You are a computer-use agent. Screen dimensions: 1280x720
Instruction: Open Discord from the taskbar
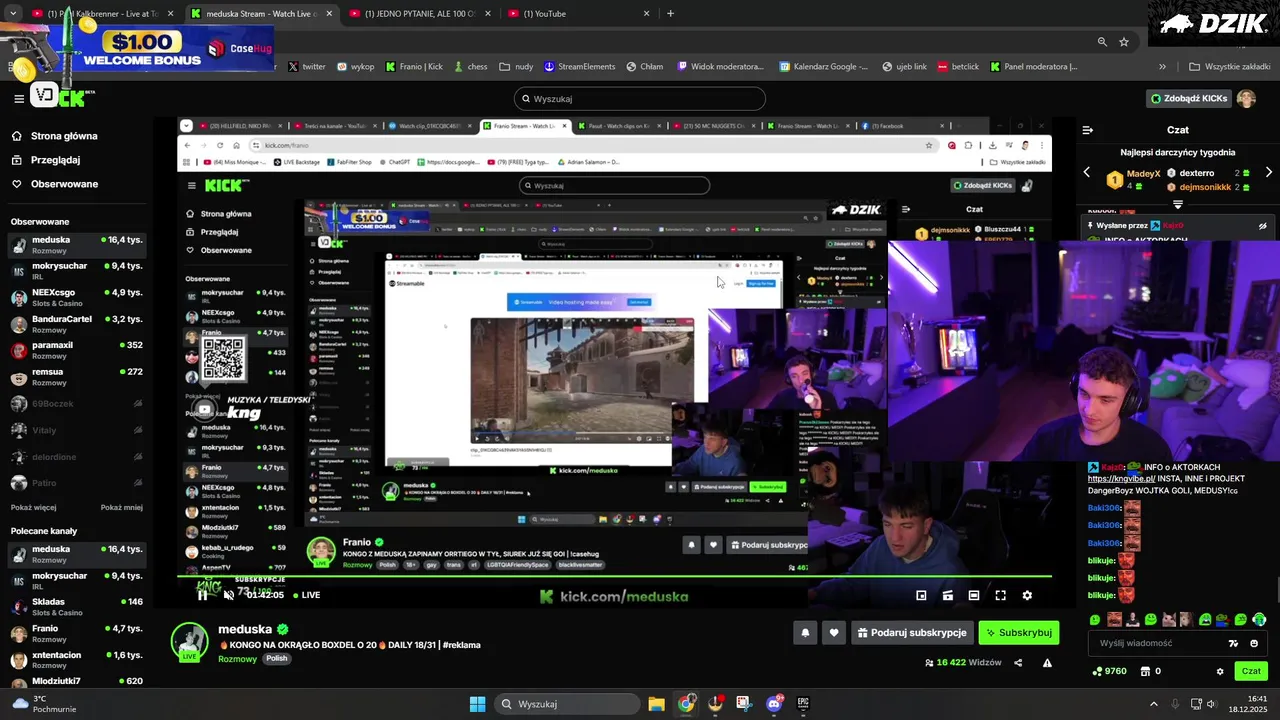(x=773, y=704)
